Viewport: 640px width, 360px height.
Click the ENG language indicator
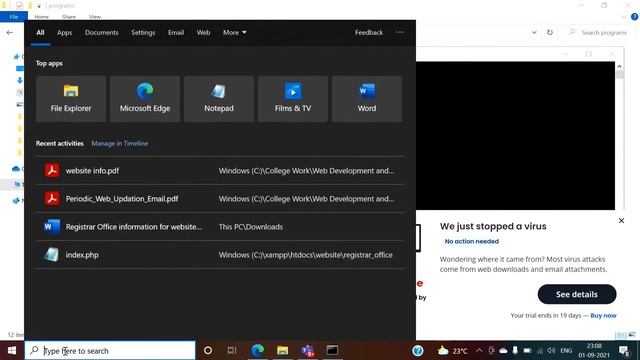pyautogui.click(x=566, y=351)
